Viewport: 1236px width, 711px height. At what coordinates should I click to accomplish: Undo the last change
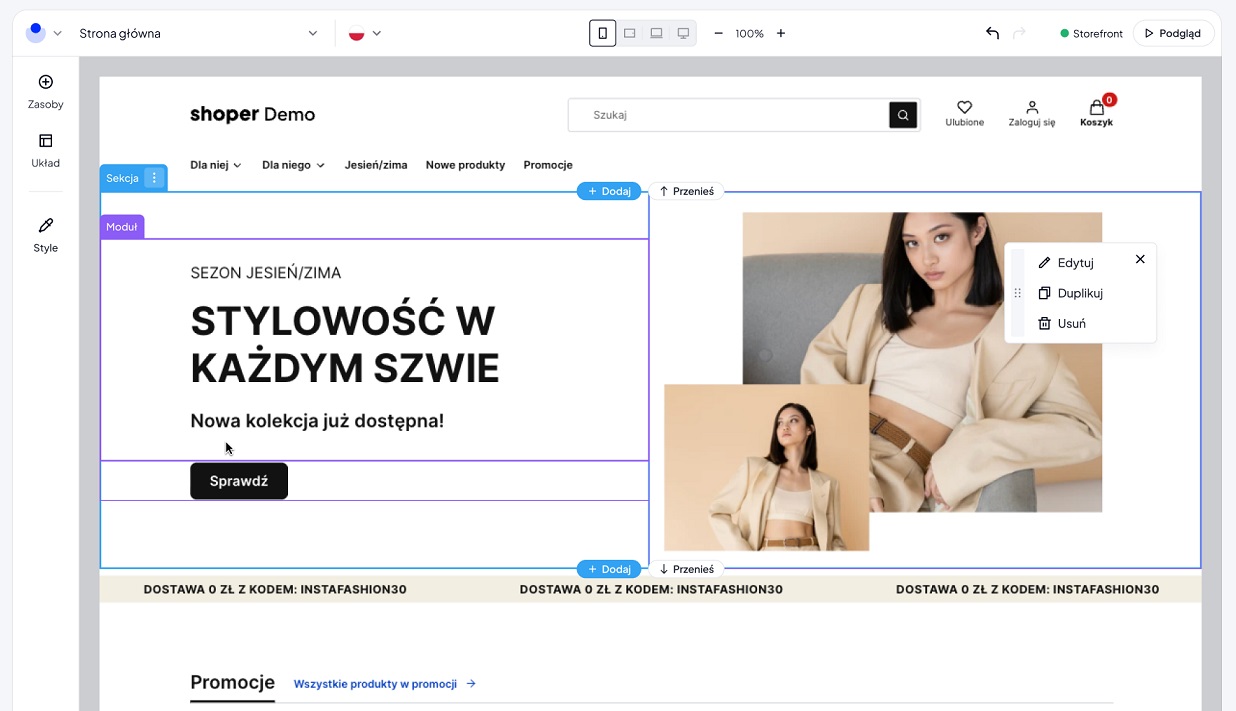click(x=992, y=33)
